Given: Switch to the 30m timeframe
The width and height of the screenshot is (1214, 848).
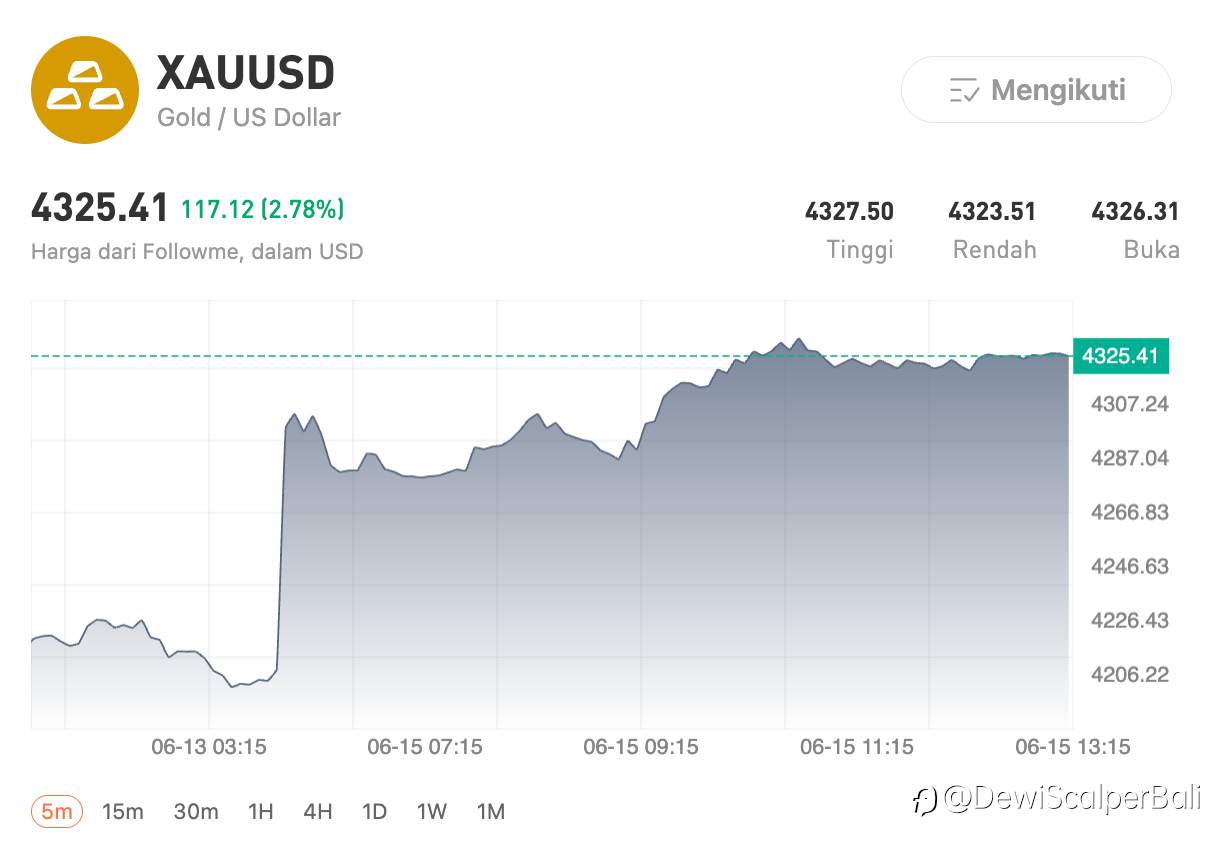Looking at the screenshot, I should pyautogui.click(x=196, y=811).
